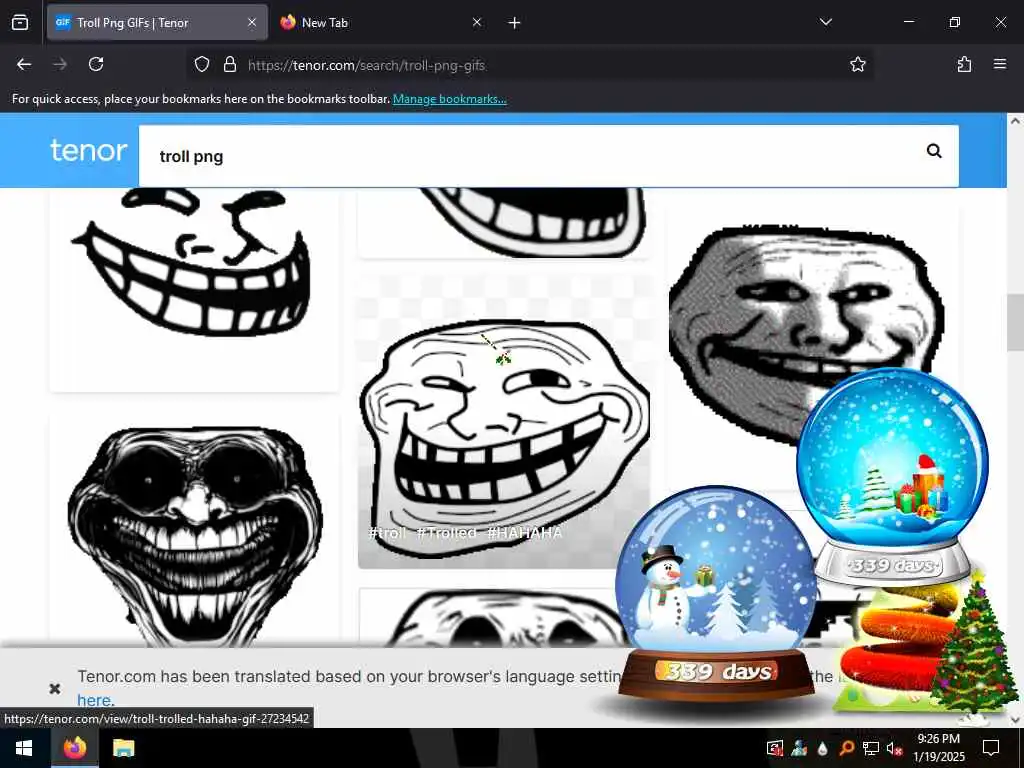Click the page vertical scrollbar thumb
Viewport: 1024px width, 768px height.
pos(1015,323)
